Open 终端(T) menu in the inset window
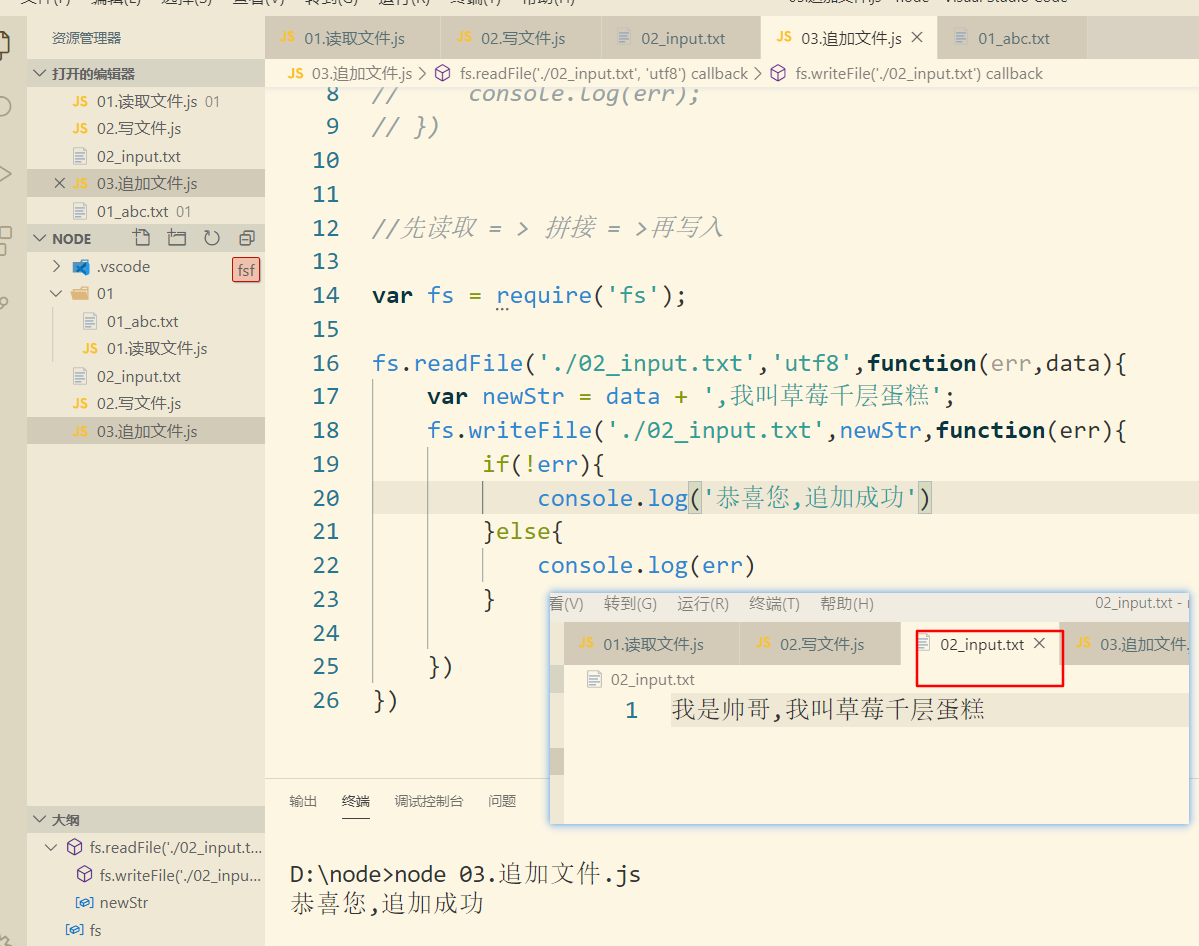This screenshot has width=1199, height=946. click(775, 603)
